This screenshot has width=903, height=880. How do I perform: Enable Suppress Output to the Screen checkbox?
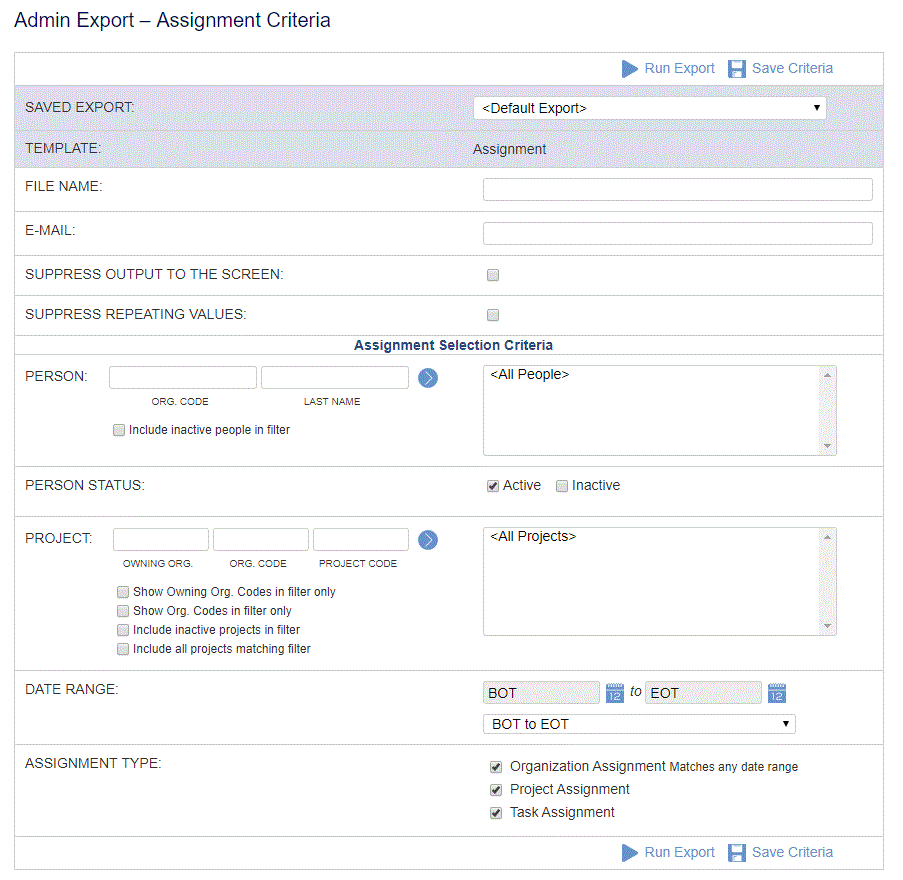(x=493, y=275)
